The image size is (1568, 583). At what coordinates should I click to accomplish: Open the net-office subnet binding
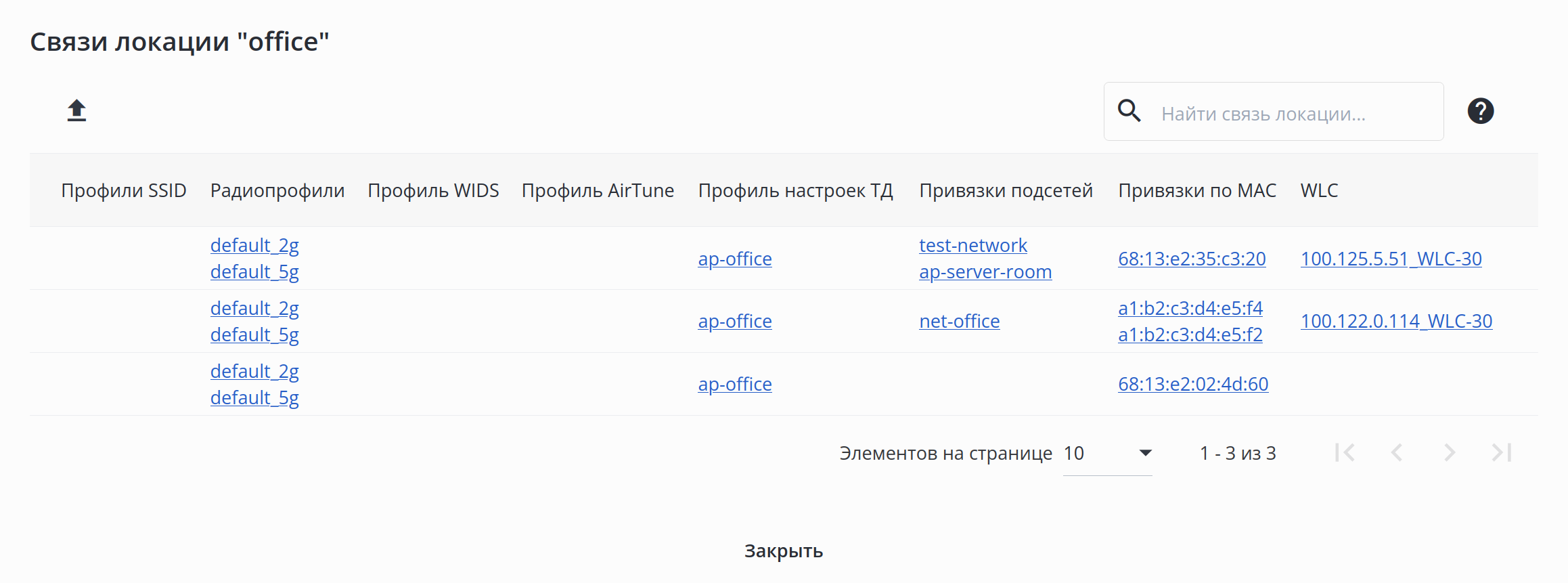coord(959,321)
